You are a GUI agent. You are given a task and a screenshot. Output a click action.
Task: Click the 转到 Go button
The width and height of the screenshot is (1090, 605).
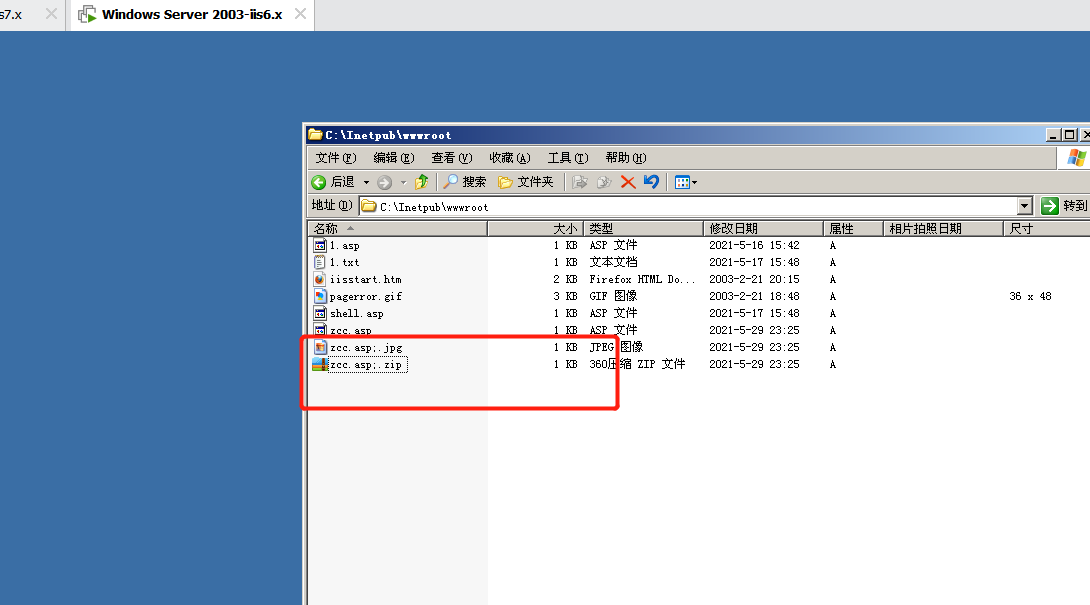(1064, 206)
